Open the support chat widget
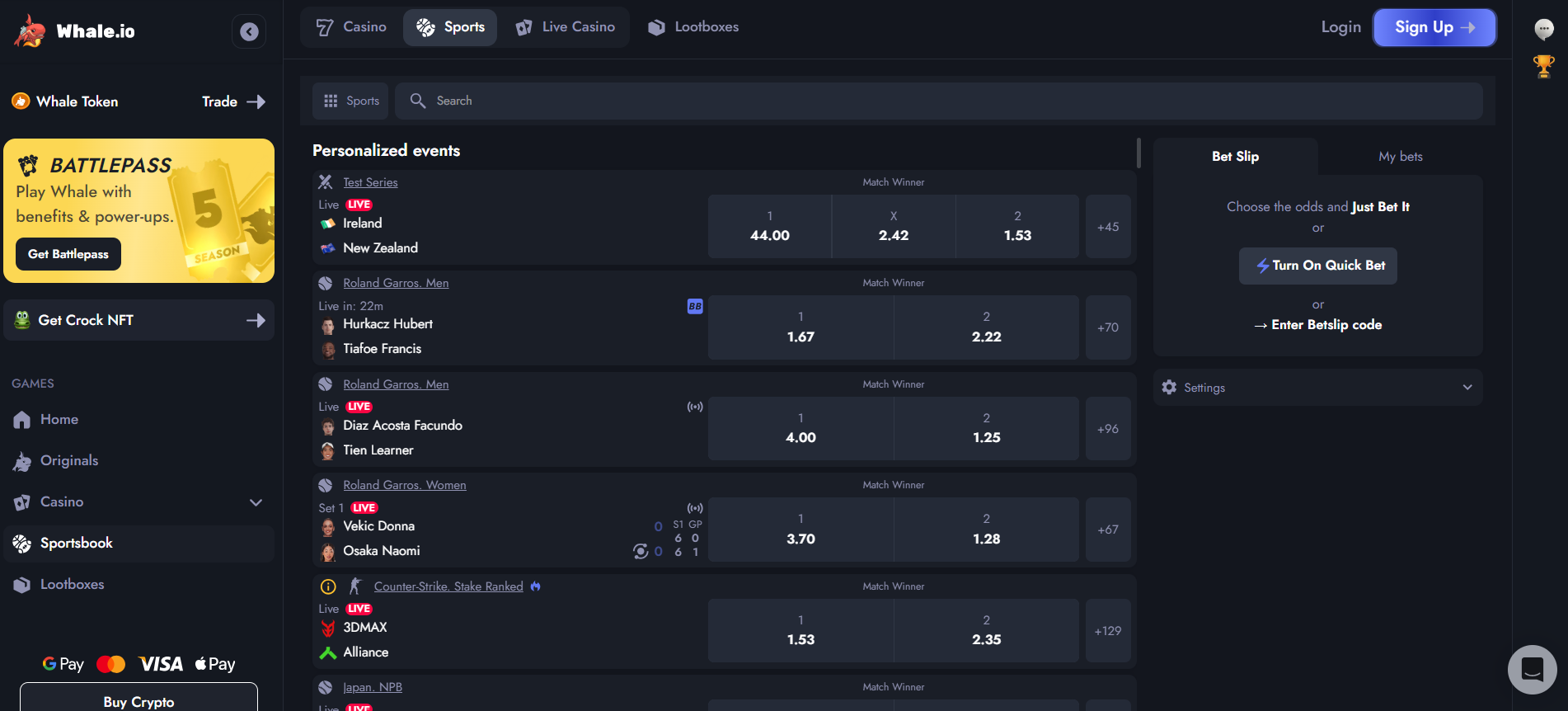The height and width of the screenshot is (711, 1568). pos(1533,670)
